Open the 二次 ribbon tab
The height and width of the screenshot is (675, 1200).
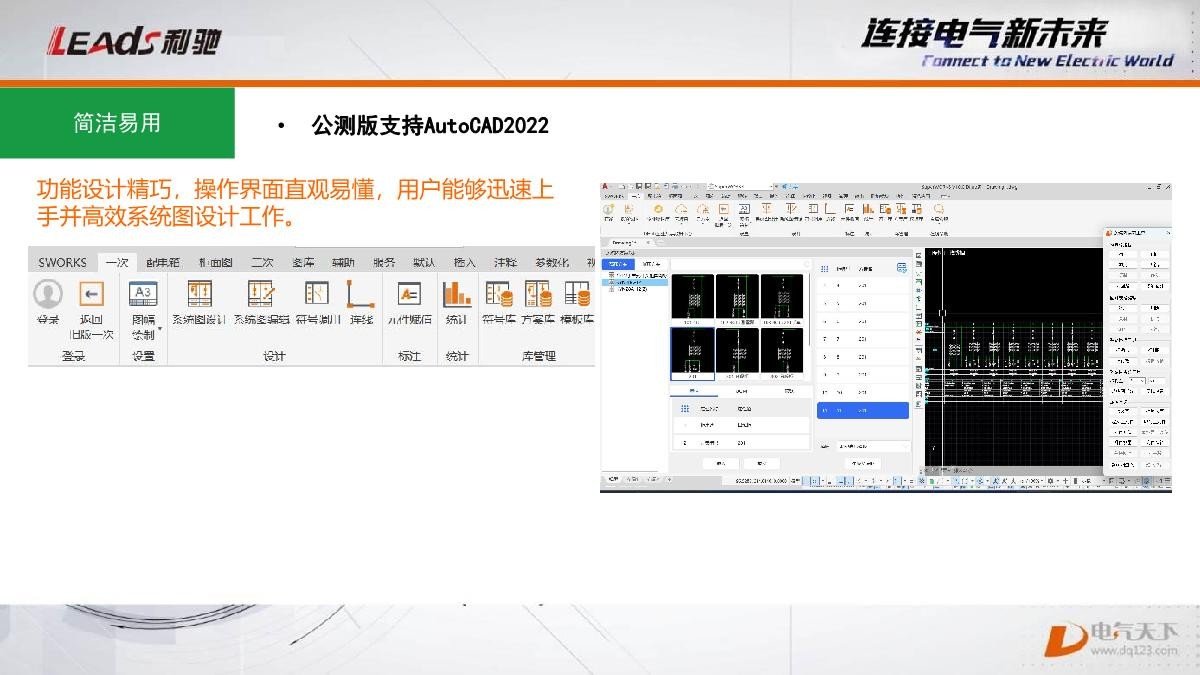(x=262, y=262)
